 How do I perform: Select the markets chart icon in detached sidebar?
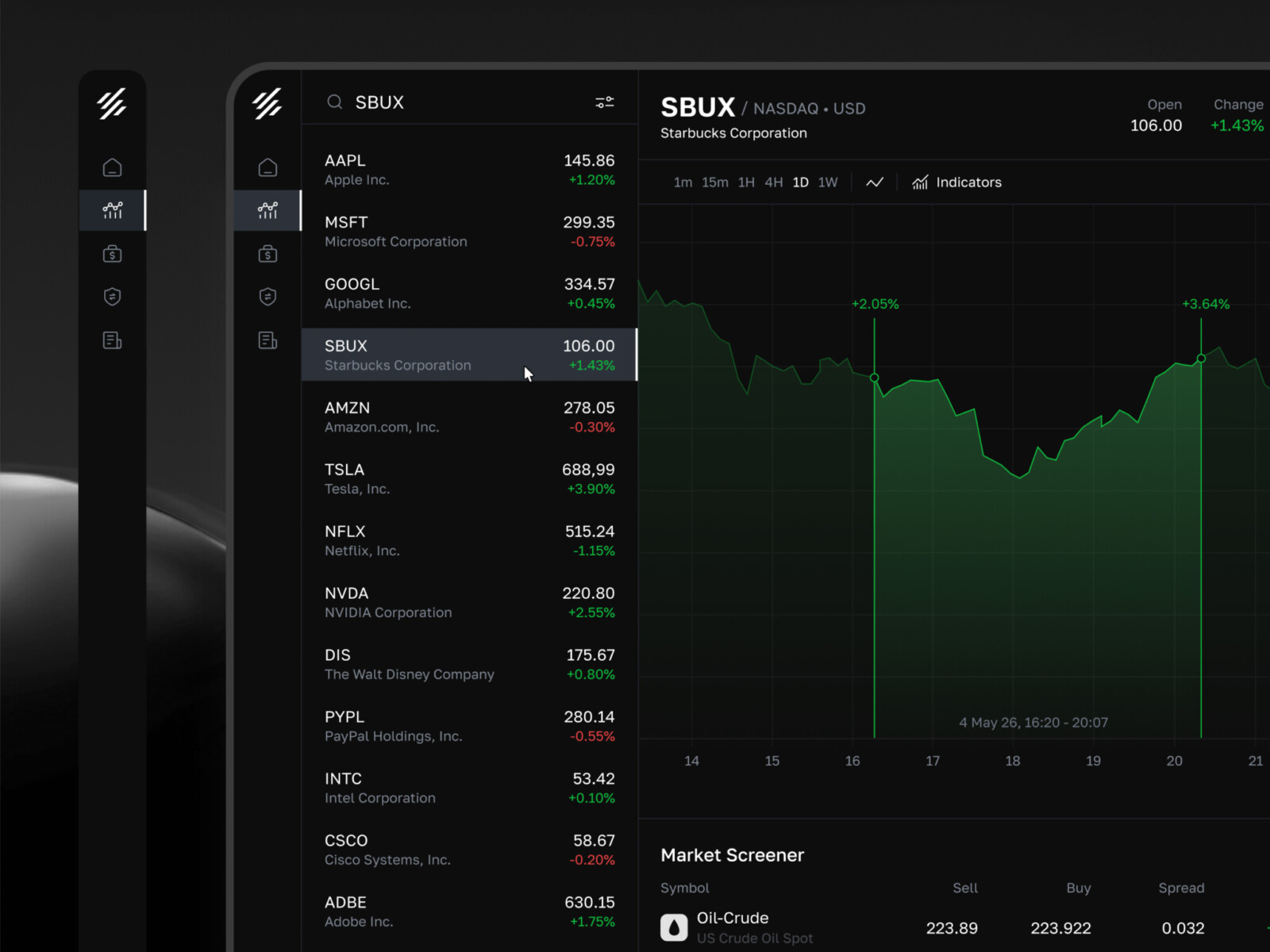click(112, 210)
